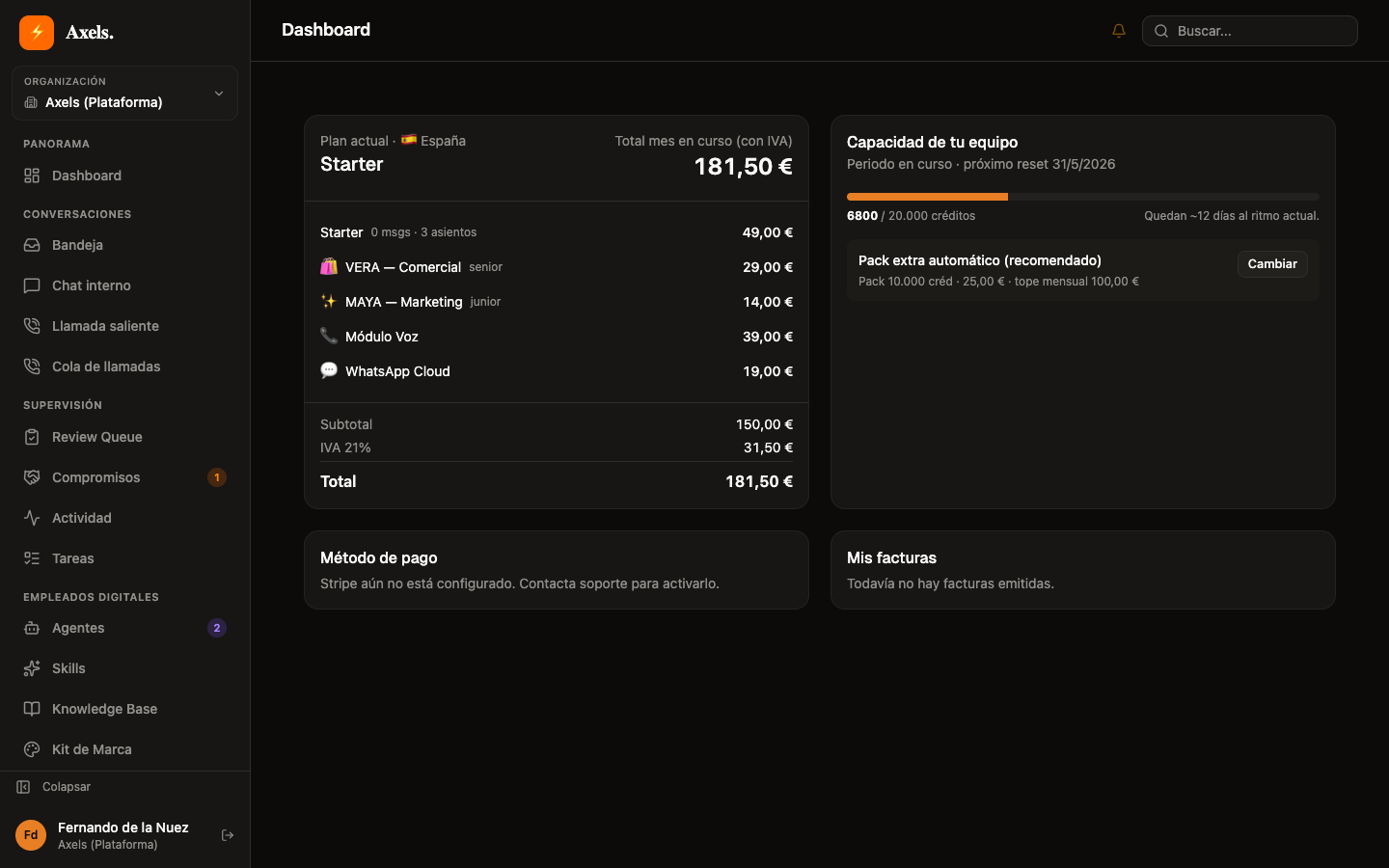This screenshot has height=868, width=1389.
Task: Click the orange credits usage progress bar
Action: (927, 197)
